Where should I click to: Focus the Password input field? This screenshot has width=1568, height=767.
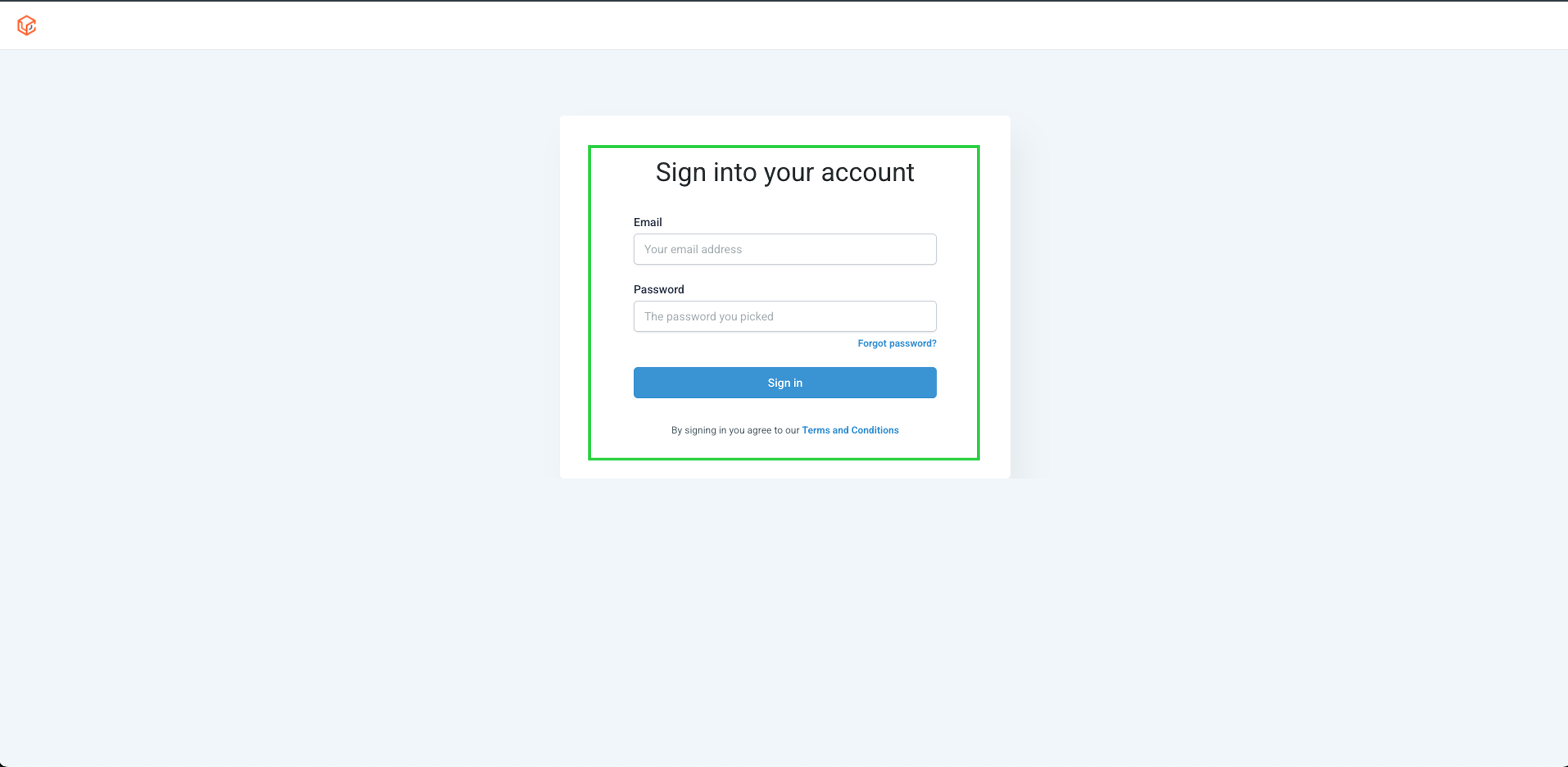pos(785,316)
